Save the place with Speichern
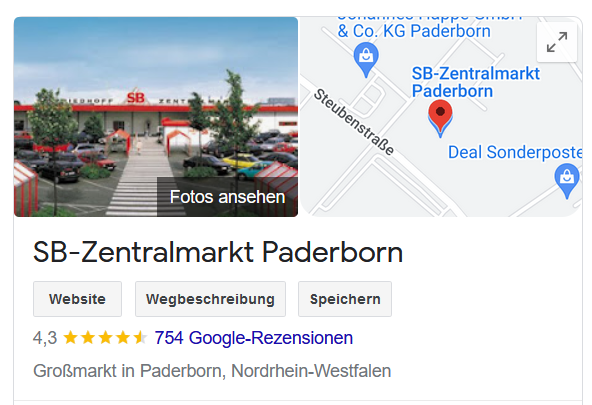This screenshot has height=405, width=592. (x=345, y=299)
